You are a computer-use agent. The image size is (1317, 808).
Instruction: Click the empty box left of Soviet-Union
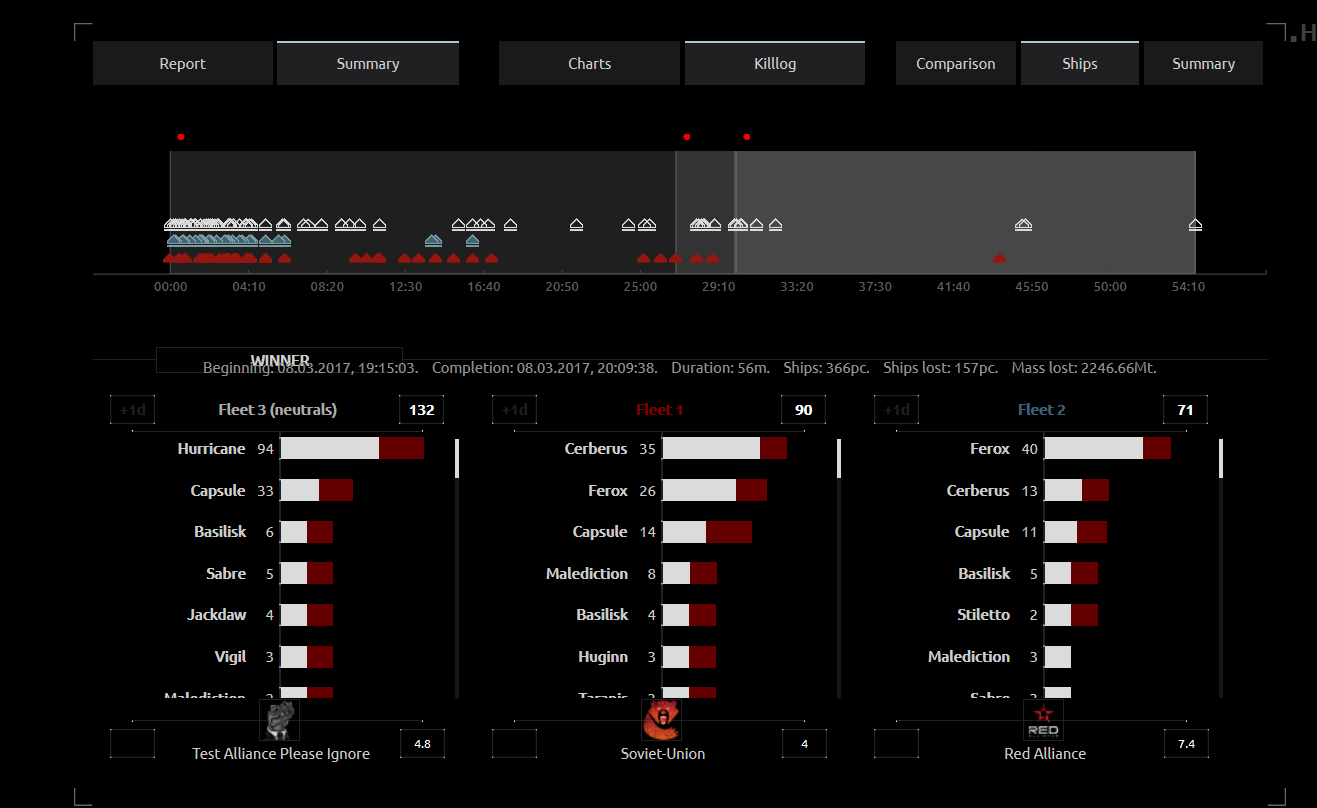coord(515,744)
